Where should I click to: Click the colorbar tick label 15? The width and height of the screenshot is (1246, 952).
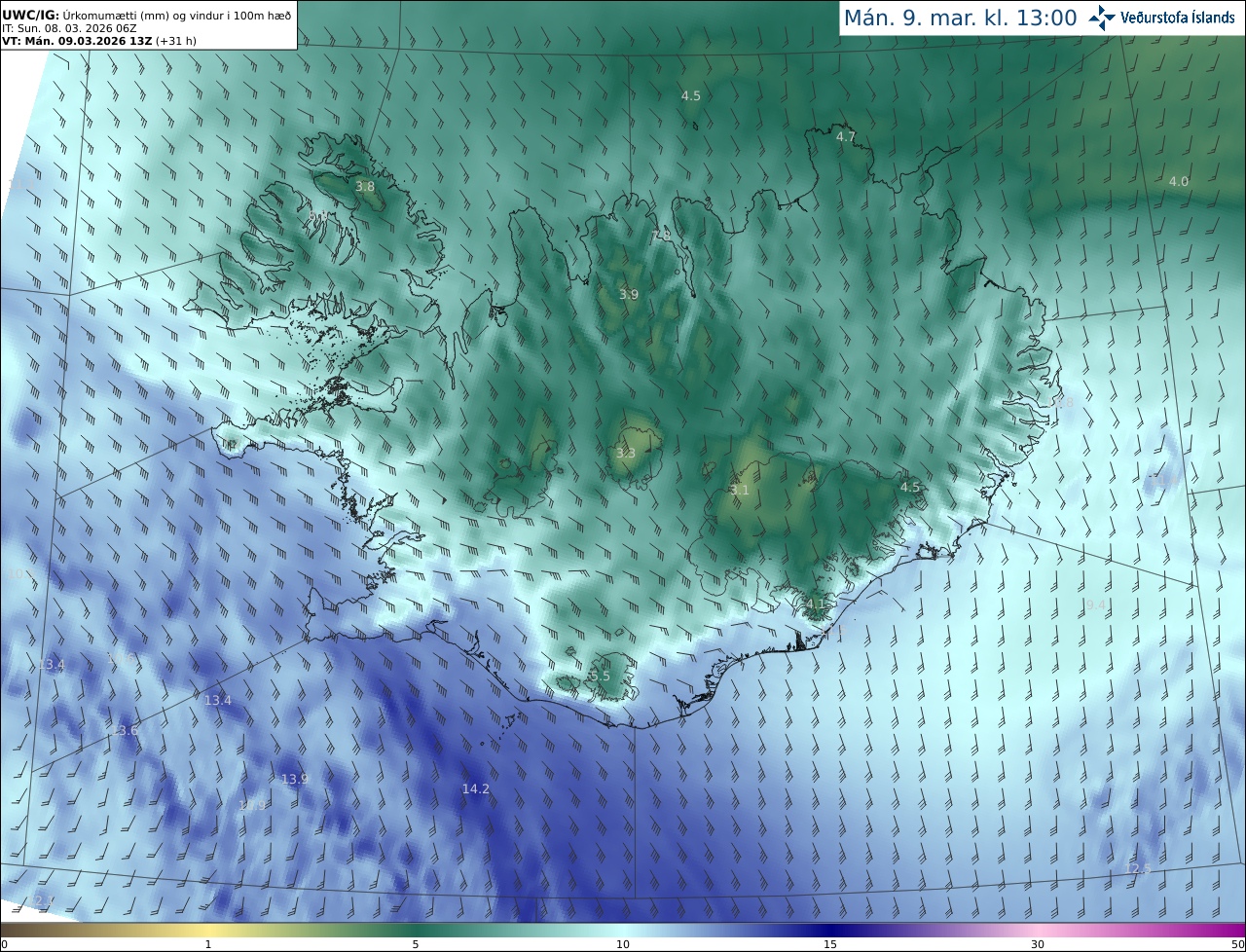[x=830, y=944]
